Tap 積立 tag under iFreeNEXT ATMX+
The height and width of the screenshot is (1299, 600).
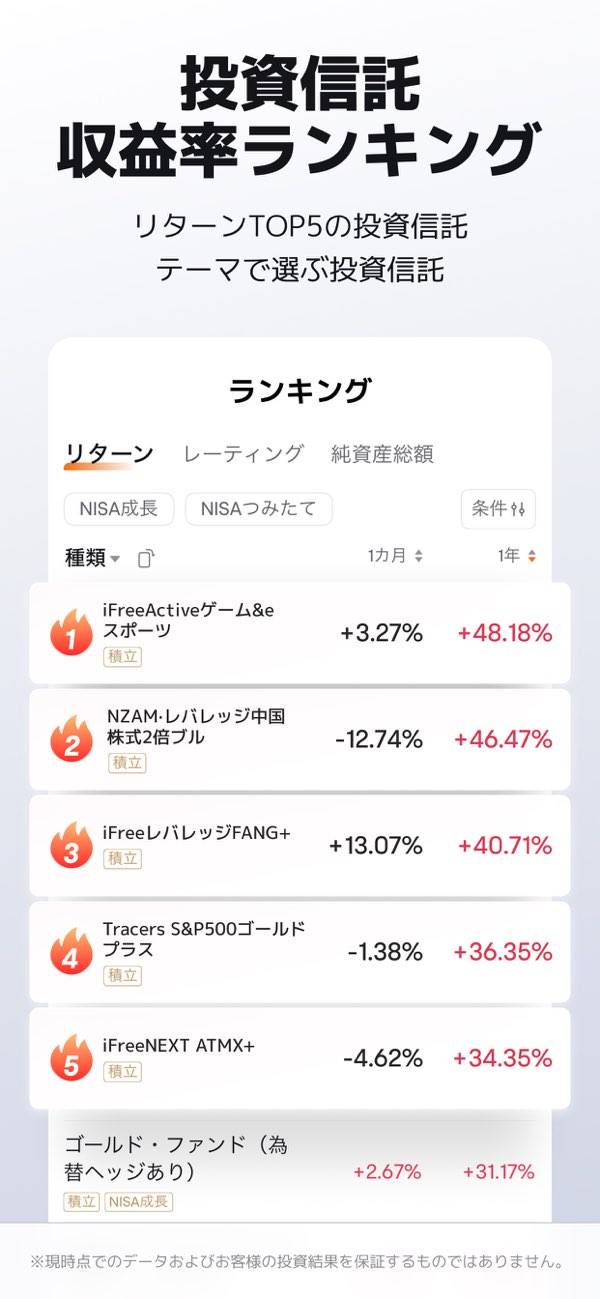[123, 1072]
